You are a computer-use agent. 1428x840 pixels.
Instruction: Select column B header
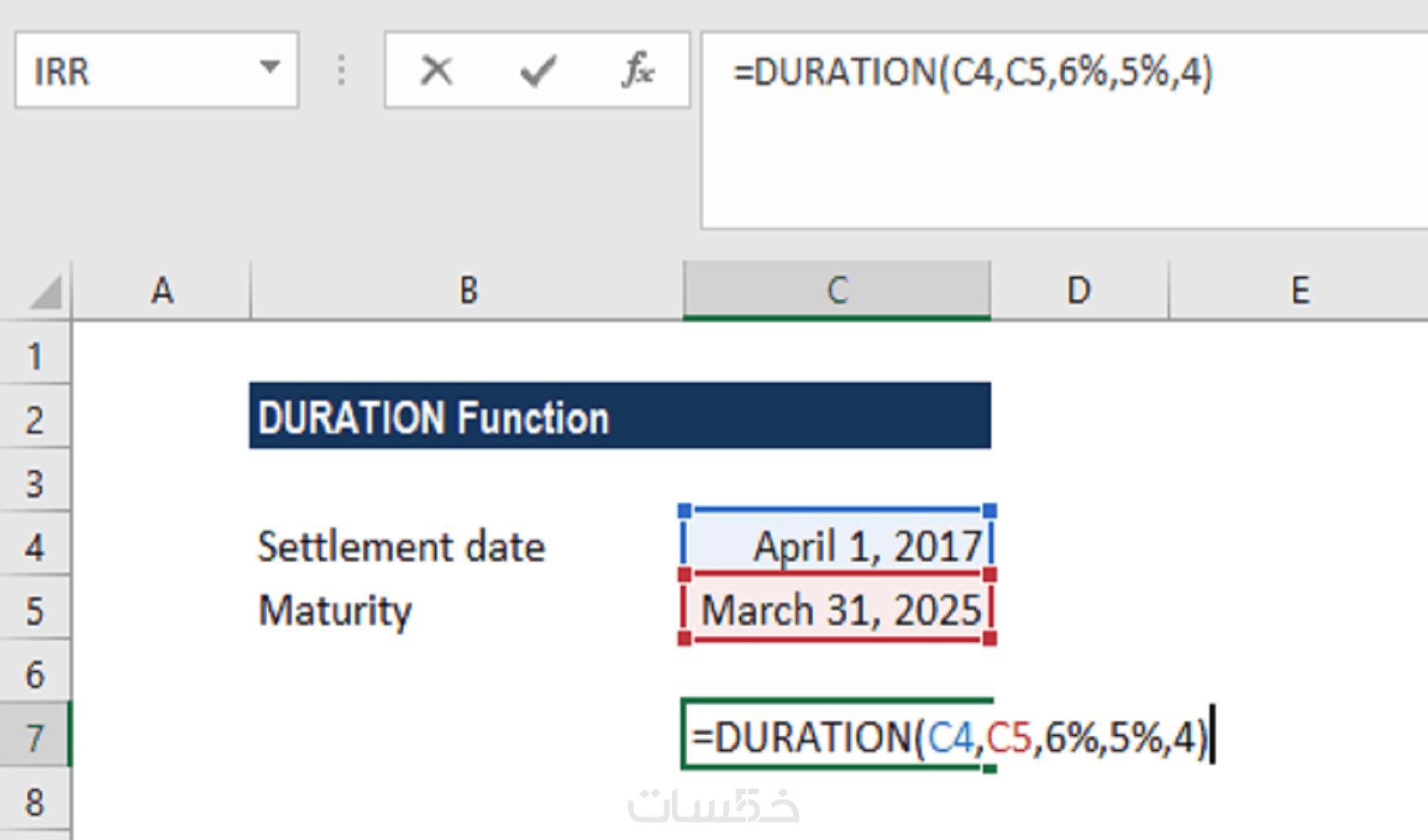[468, 291]
